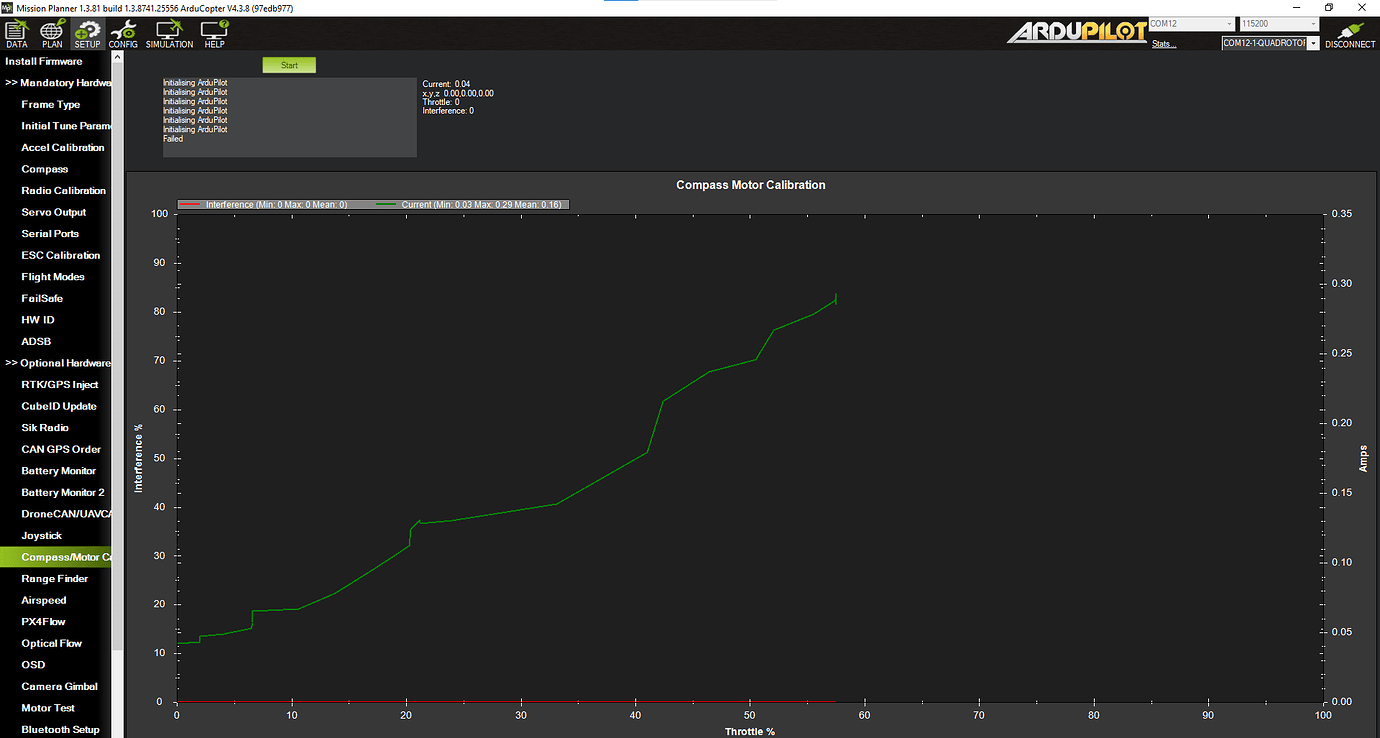Collapse the Mandatory Hardware section

58,83
